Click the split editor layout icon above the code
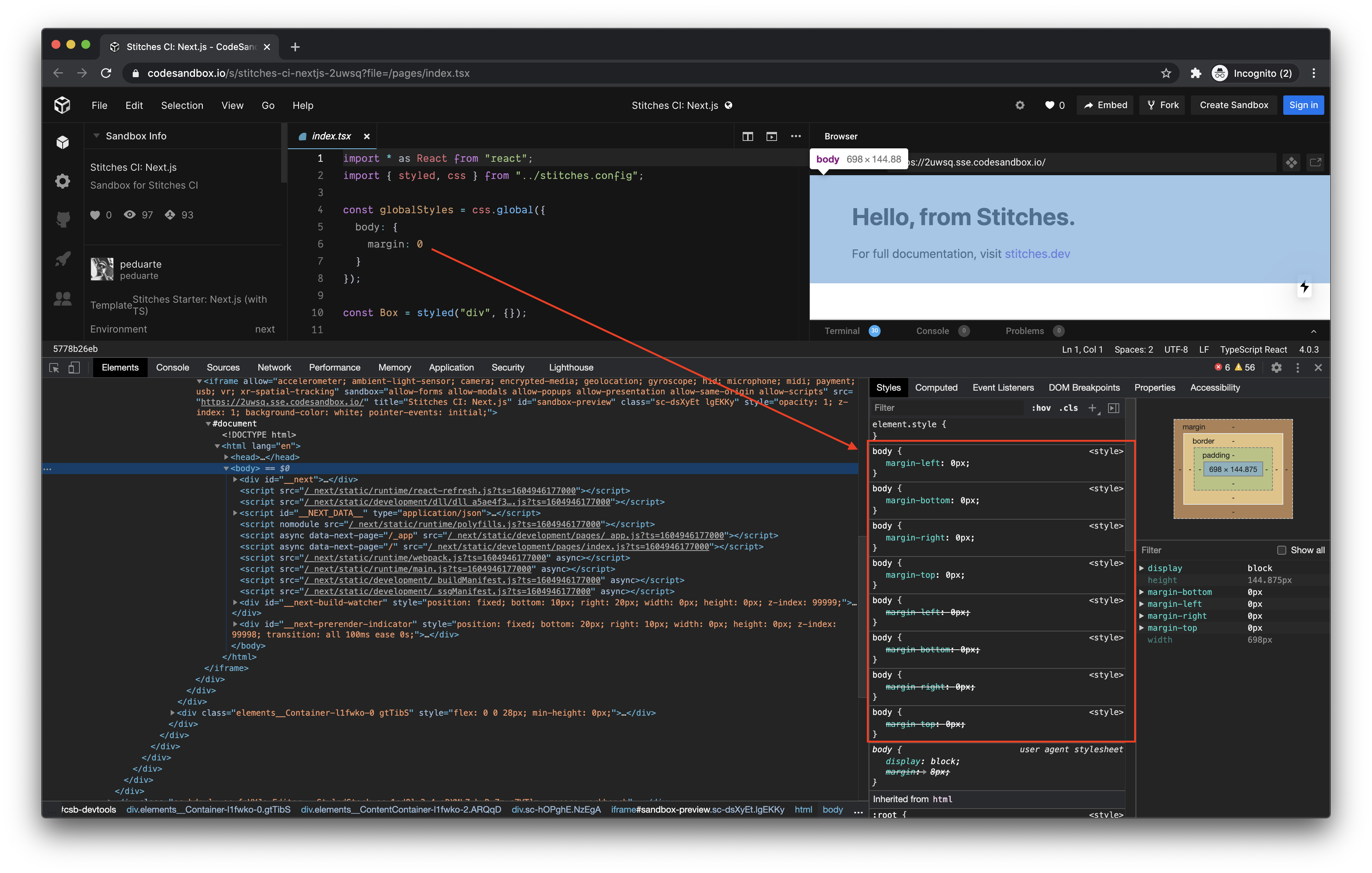Viewport: 1372px width, 873px height. (x=748, y=136)
